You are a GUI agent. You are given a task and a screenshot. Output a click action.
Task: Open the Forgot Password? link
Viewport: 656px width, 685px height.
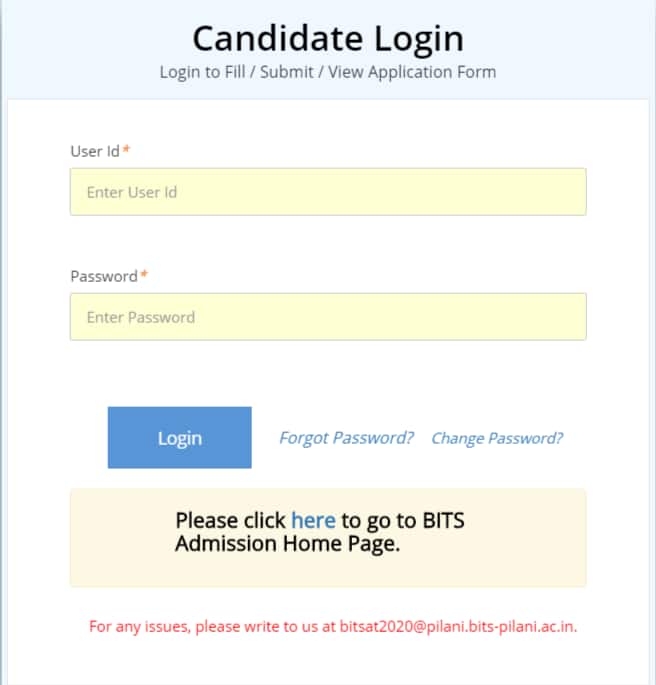tap(346, 438)
